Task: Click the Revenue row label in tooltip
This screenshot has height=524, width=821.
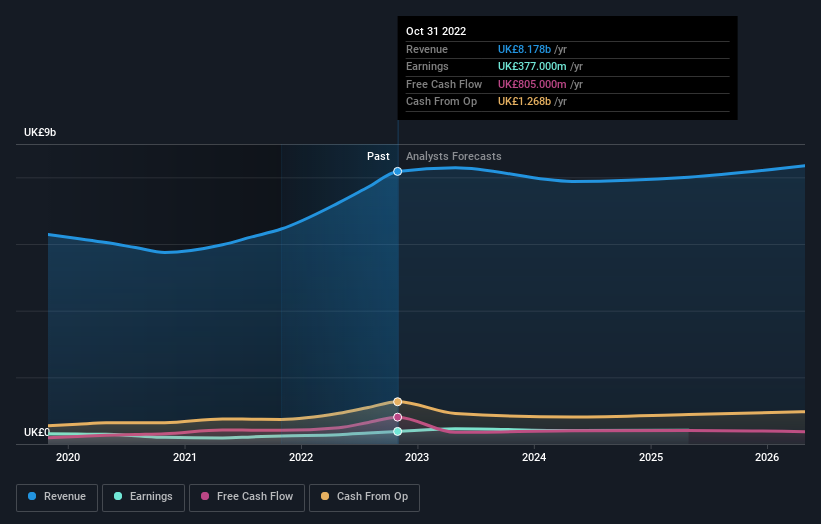Action: 427,49
